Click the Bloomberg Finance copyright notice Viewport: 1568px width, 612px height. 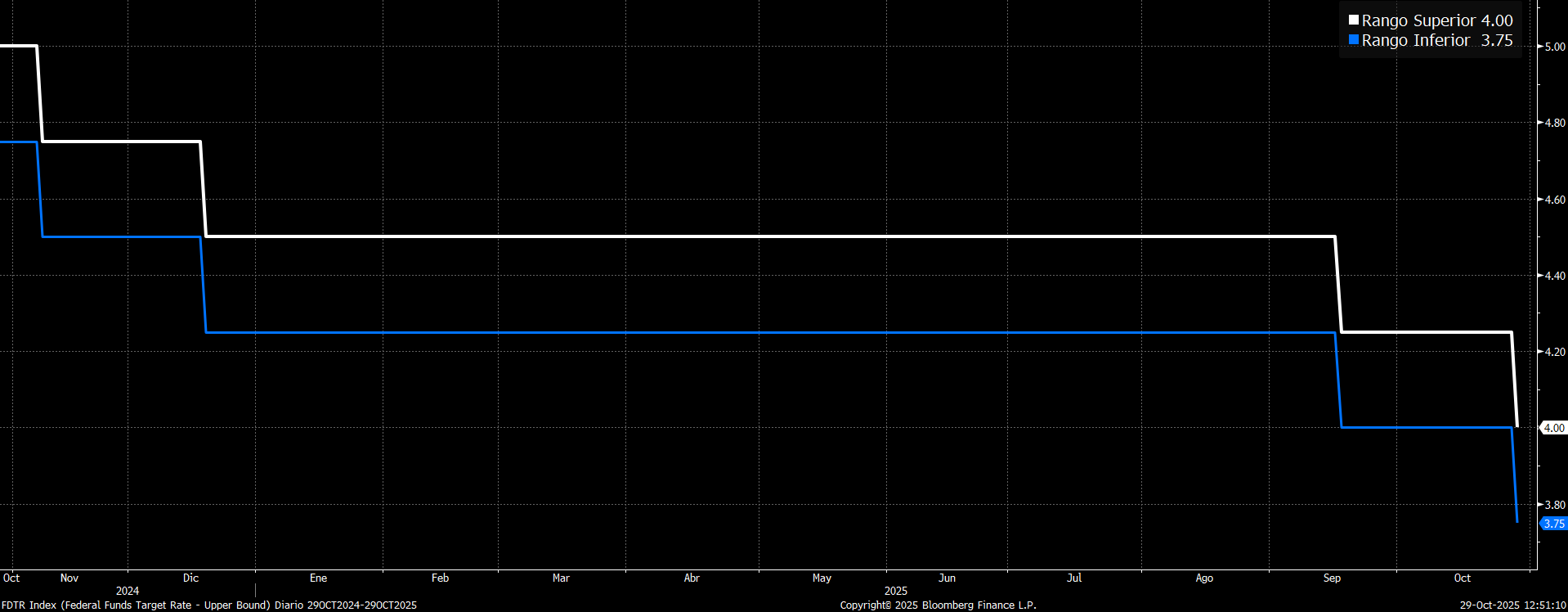pyautogui.click(x=938, y=605)
